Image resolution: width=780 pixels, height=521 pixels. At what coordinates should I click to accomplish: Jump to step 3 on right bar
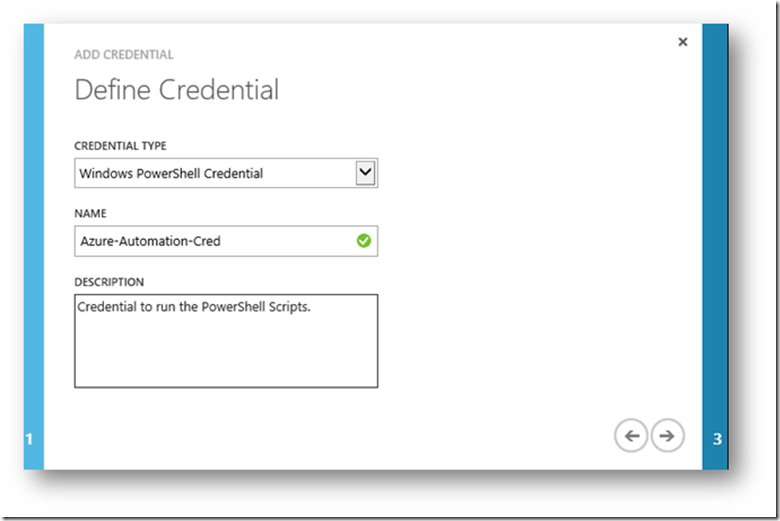[x=717, y=439]
